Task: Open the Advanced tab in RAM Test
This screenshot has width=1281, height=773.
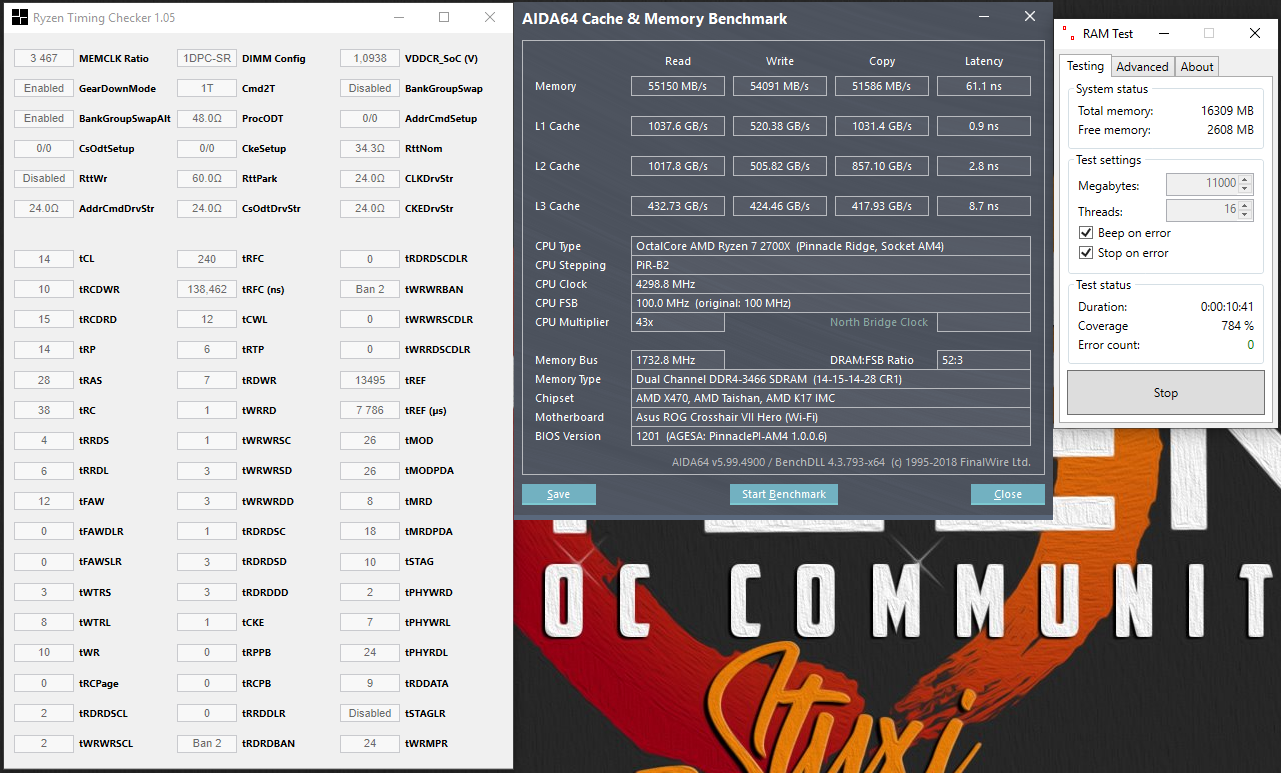Action: tap(1142, 67)
